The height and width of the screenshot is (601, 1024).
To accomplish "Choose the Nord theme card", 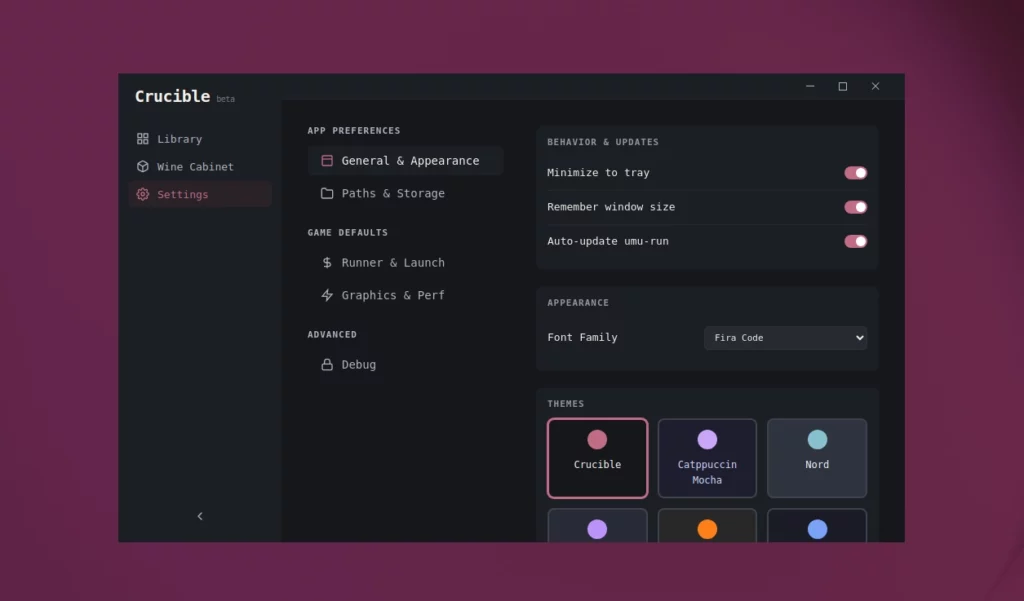I will (x=817, y=458).
